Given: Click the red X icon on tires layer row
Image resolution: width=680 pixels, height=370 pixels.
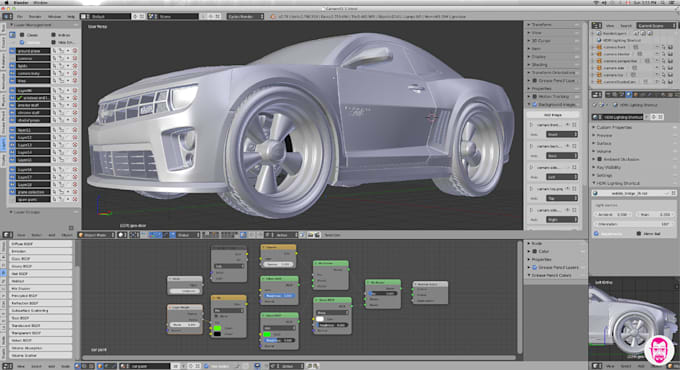Looking at the screenshot, I should pyautogui.click(x=75, y=81).
